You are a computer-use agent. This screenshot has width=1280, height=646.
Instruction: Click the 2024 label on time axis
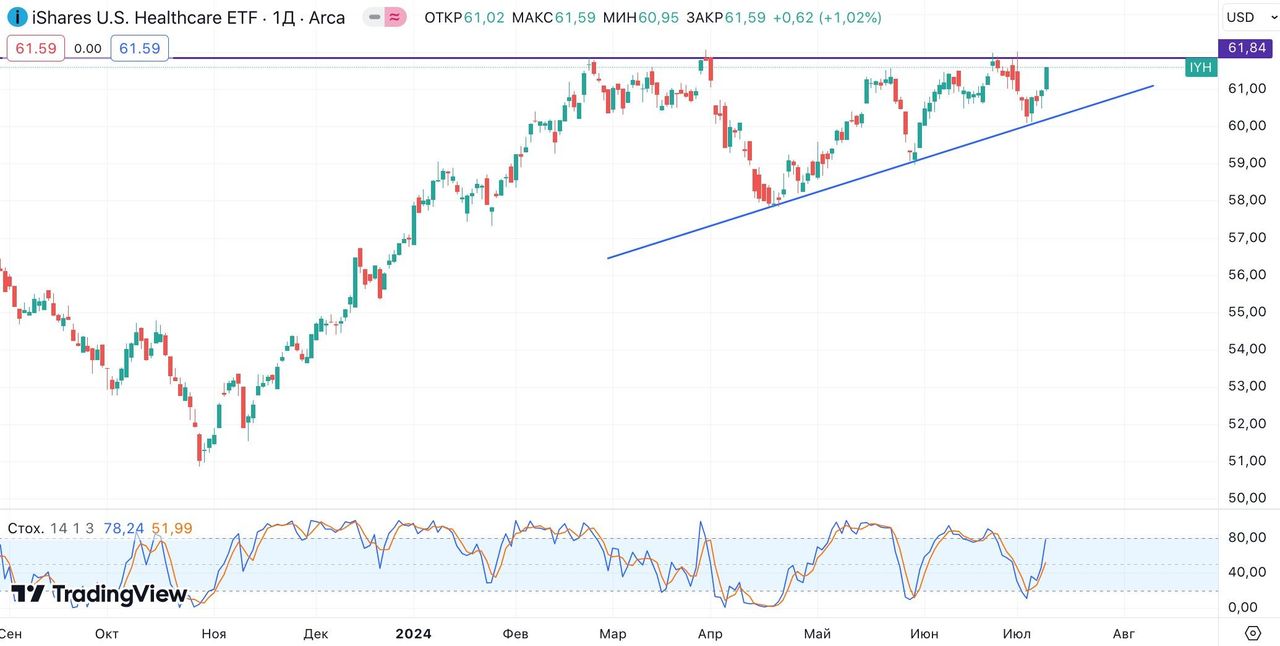[x=413, y=633]
